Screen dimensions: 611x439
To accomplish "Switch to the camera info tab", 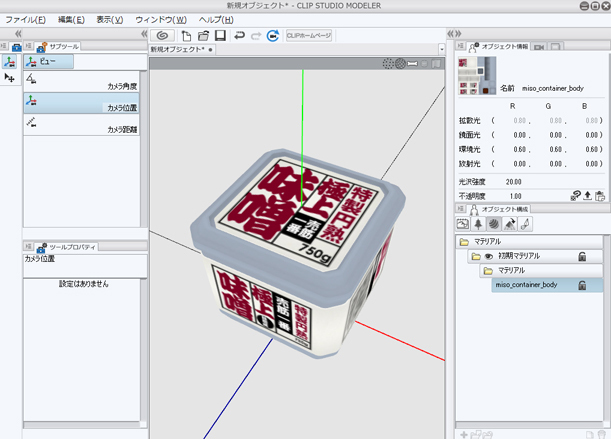I will (539, 47).
